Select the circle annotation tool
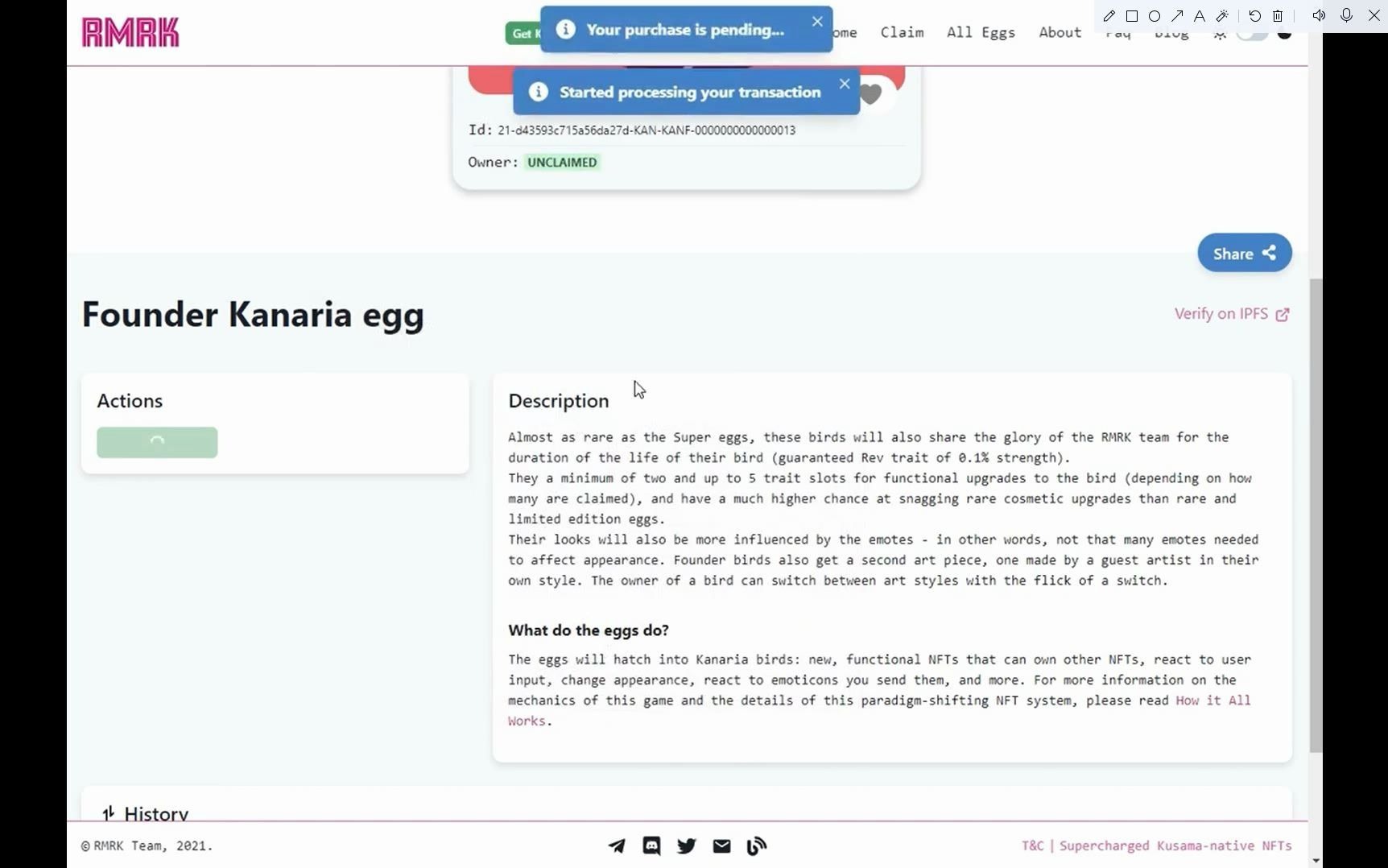The image size is (1388, 868). [x=1154, y=16]
